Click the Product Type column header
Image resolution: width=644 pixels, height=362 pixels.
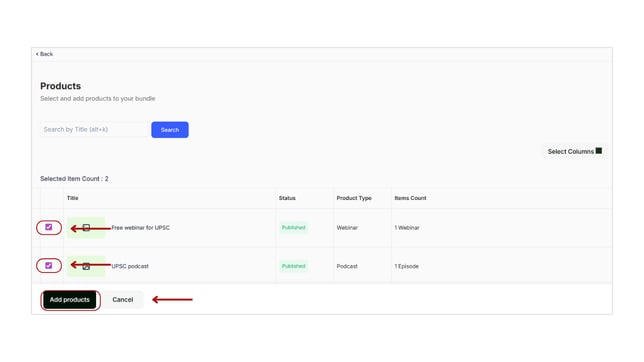click(x=354, y=198)
